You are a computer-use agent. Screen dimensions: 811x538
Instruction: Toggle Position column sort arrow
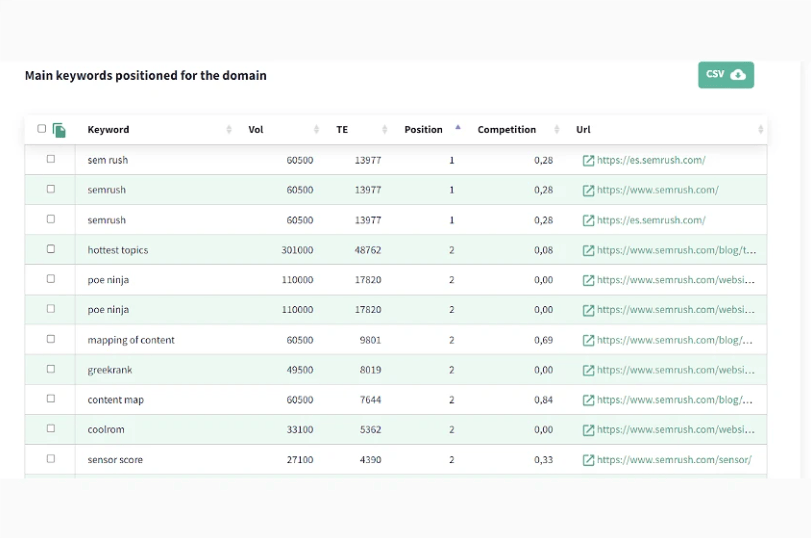pyautogui.click(x=458, y=128)
